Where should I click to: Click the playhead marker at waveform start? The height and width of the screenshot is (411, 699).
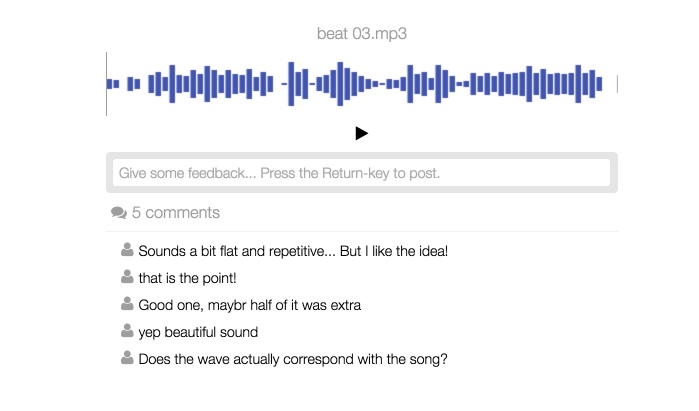107,84
